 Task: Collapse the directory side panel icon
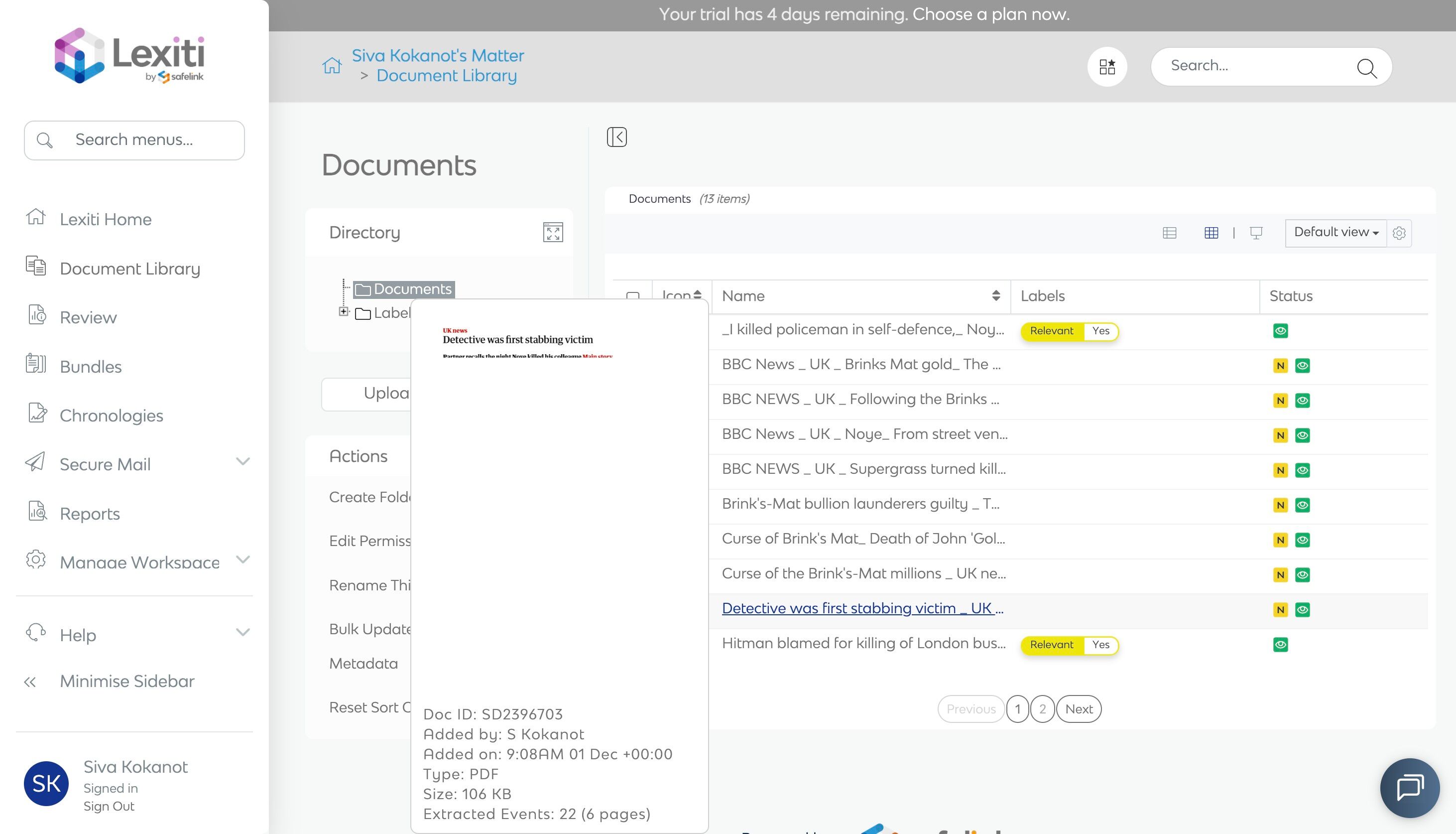tap(616, 137)
